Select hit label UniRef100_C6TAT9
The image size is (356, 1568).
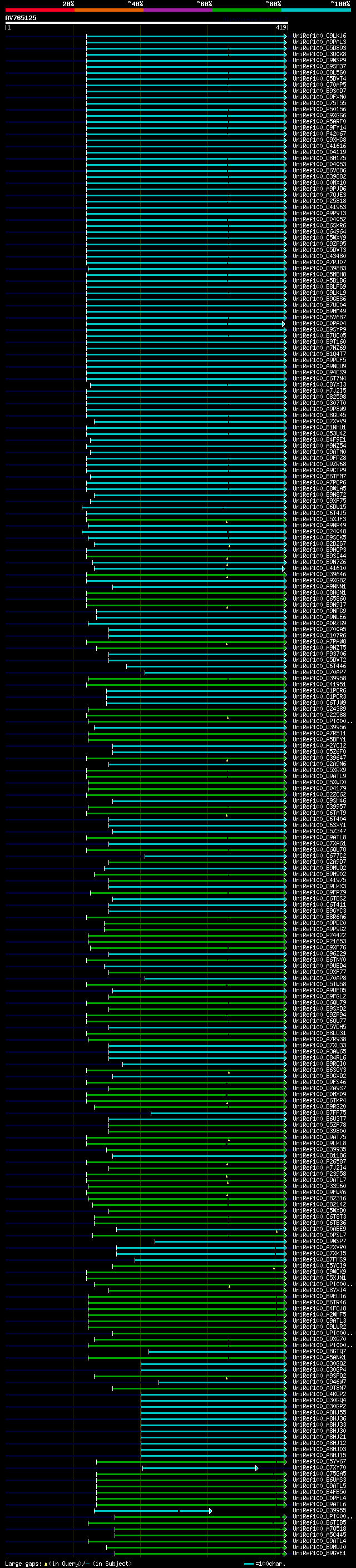tap(319, 813)
